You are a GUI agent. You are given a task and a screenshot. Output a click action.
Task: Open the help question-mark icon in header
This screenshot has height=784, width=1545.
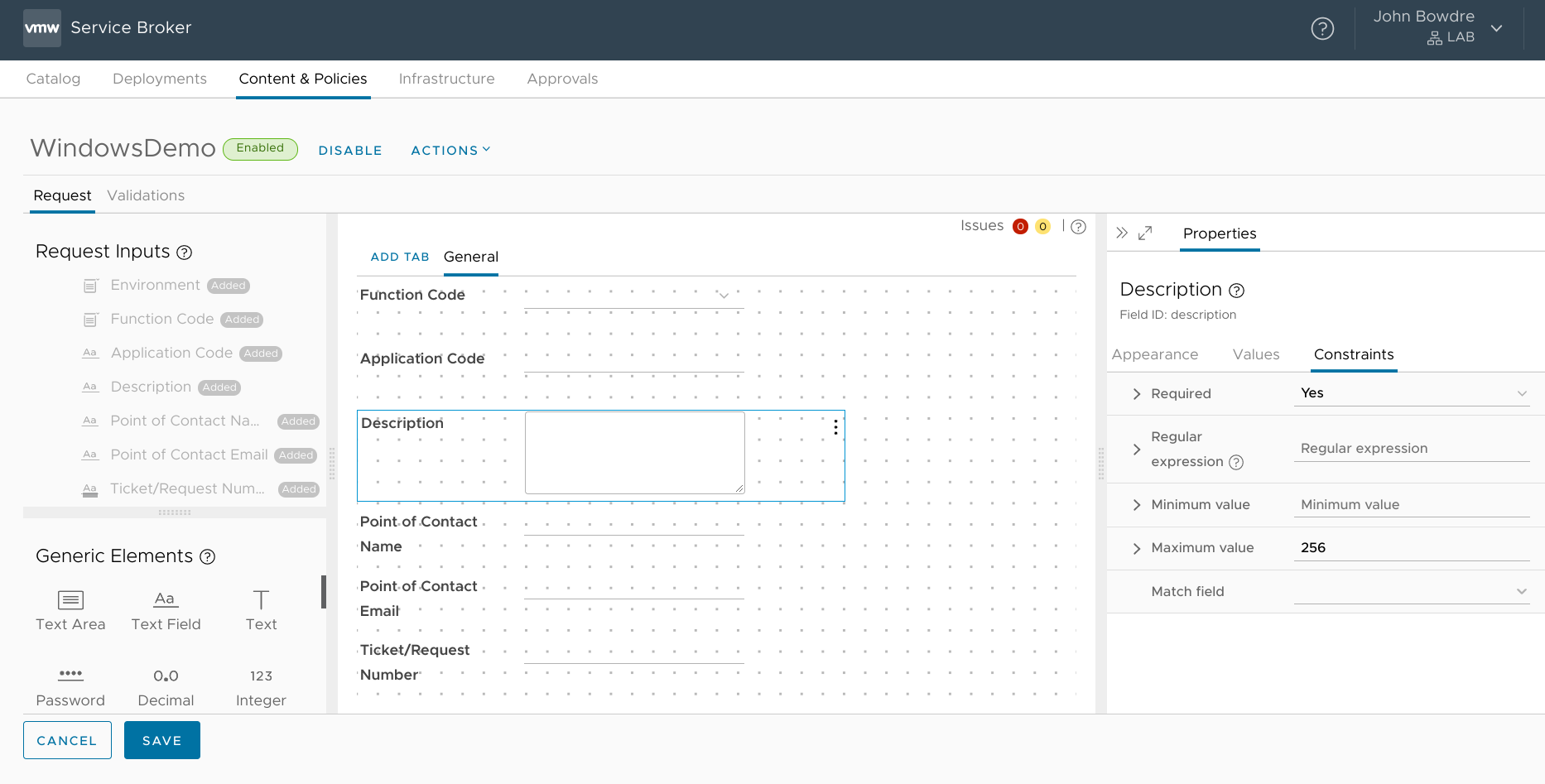[1322, 29]
